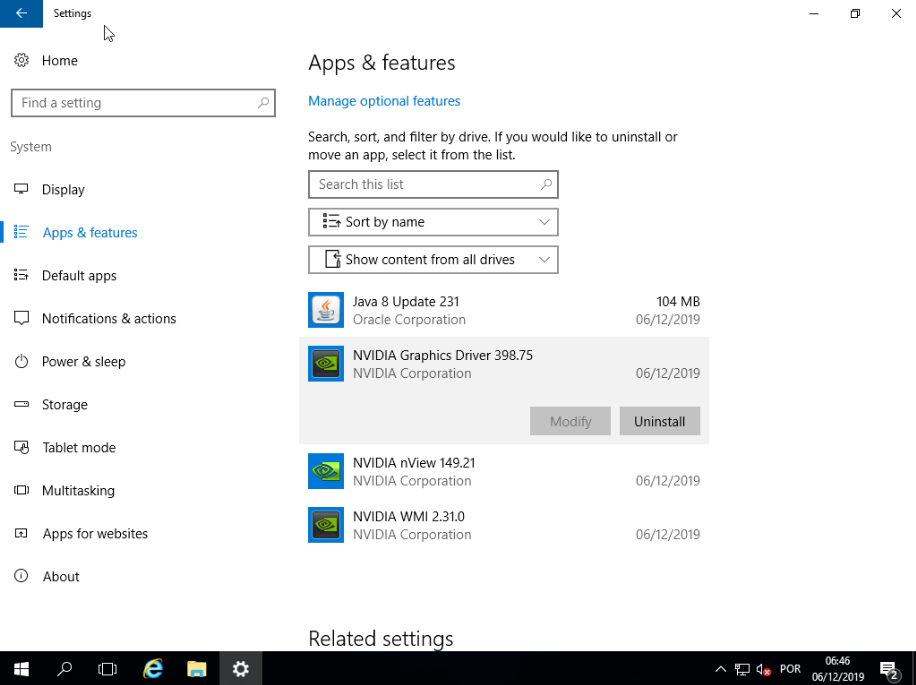This screenshot has width=916, height=685.
Task: Open Manage optional features link
Action: click(x=384, y=101)
